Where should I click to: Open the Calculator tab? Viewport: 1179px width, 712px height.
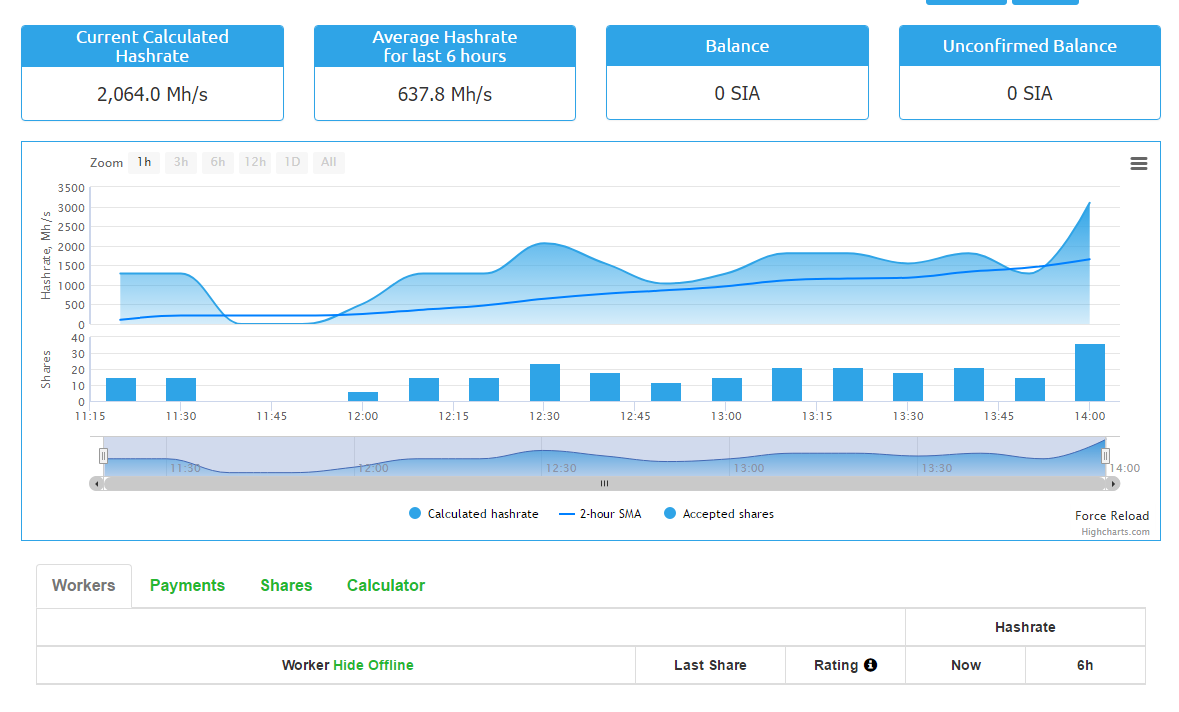point(386,586)
